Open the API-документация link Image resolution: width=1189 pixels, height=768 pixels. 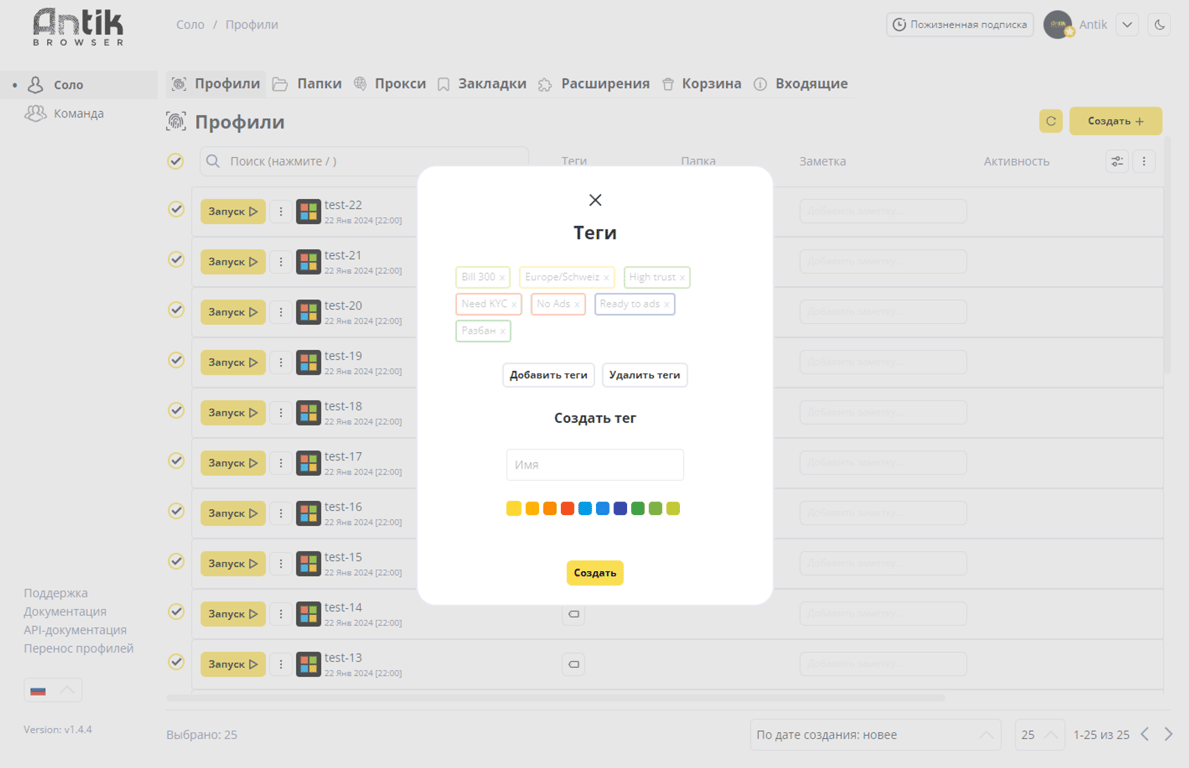pyautogui.click(x=75, y=630)
